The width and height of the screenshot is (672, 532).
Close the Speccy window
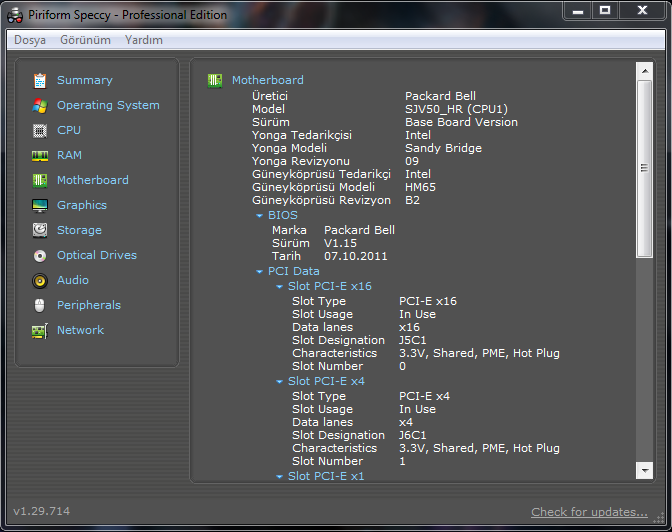point(642,10)
